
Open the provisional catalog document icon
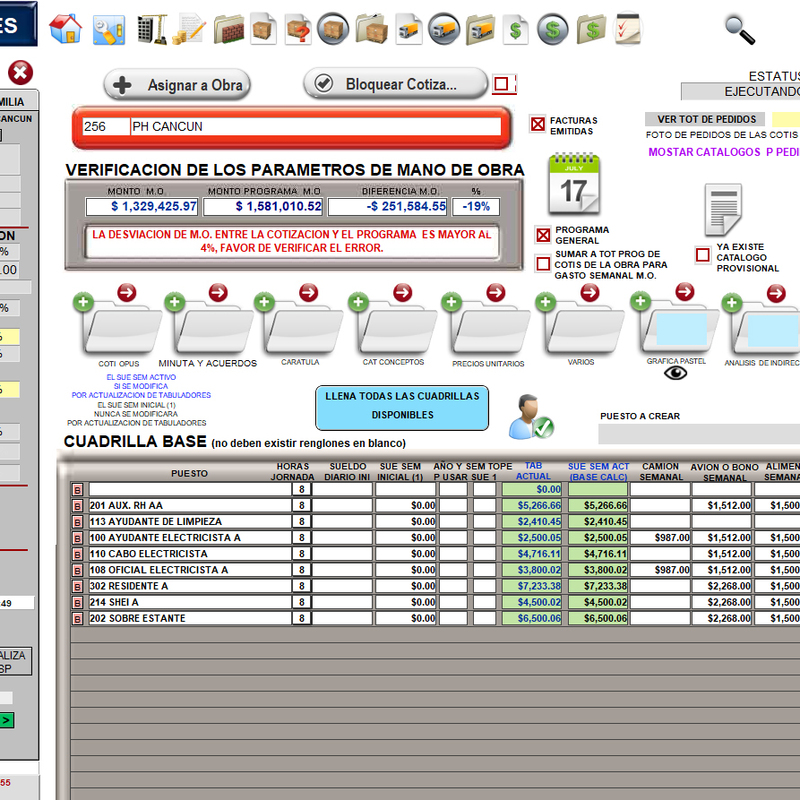[x=723, y=210]
